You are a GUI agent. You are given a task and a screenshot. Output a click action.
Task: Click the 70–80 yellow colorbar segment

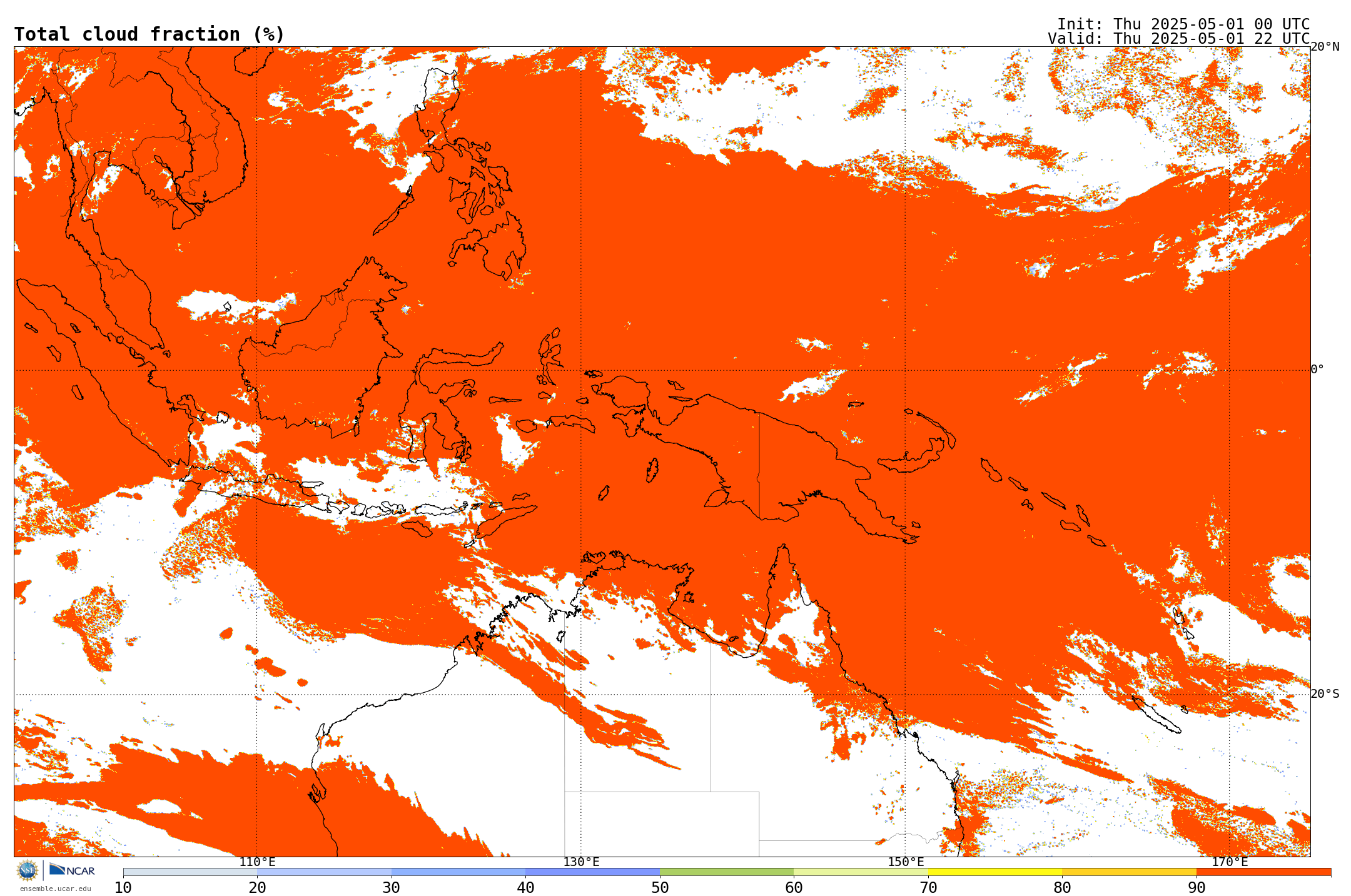point(995,872)
